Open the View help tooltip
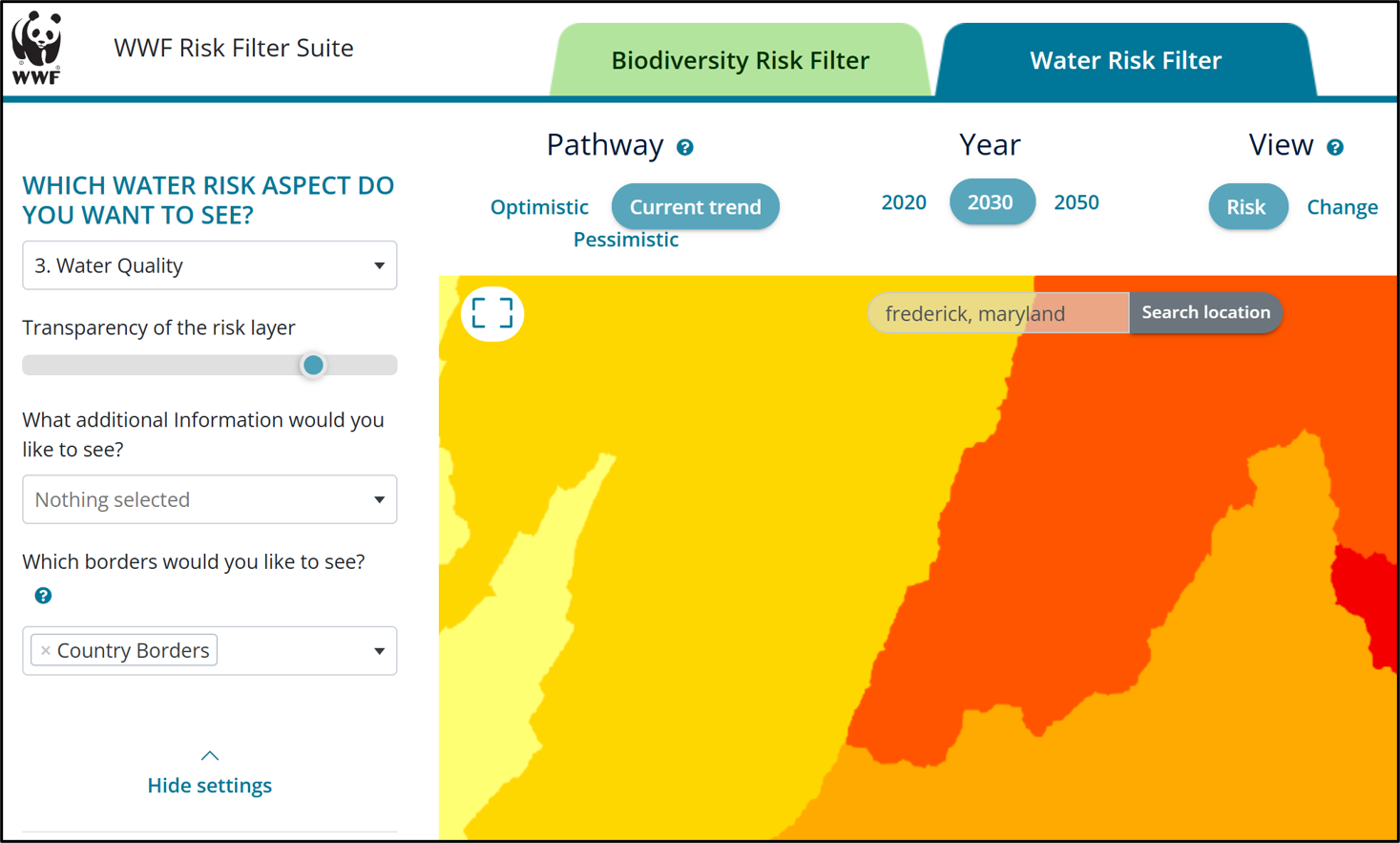This screenshot has width=1400, height=843. pos(1336,146)
